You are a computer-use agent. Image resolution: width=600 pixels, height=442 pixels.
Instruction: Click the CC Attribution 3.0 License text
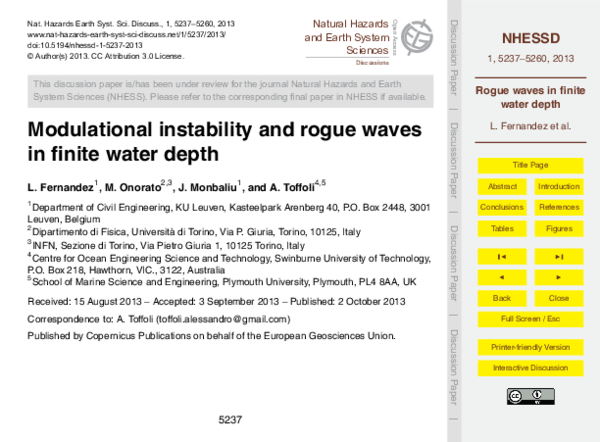(138, 56)
